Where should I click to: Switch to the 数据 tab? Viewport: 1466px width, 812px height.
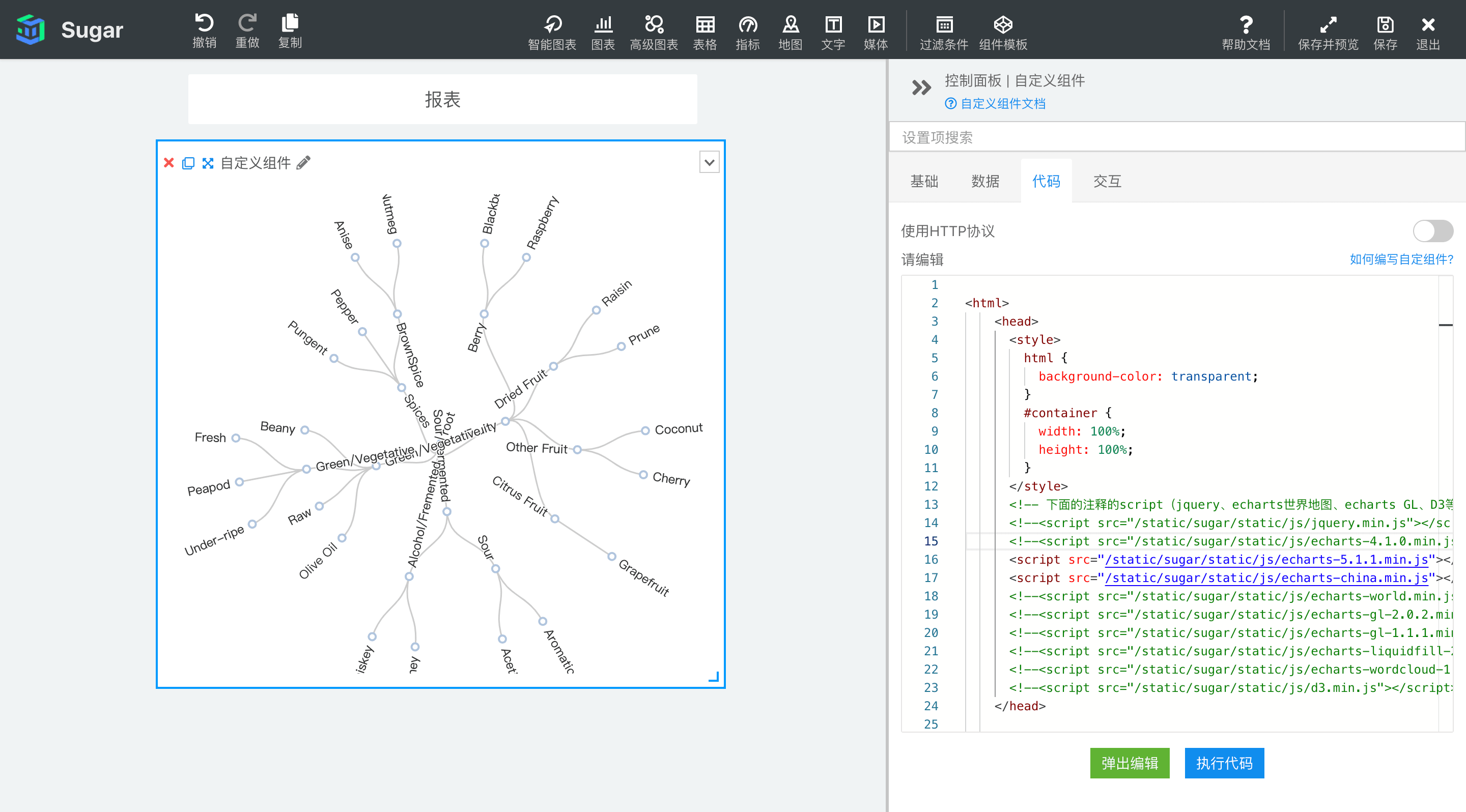click(985, 182)
